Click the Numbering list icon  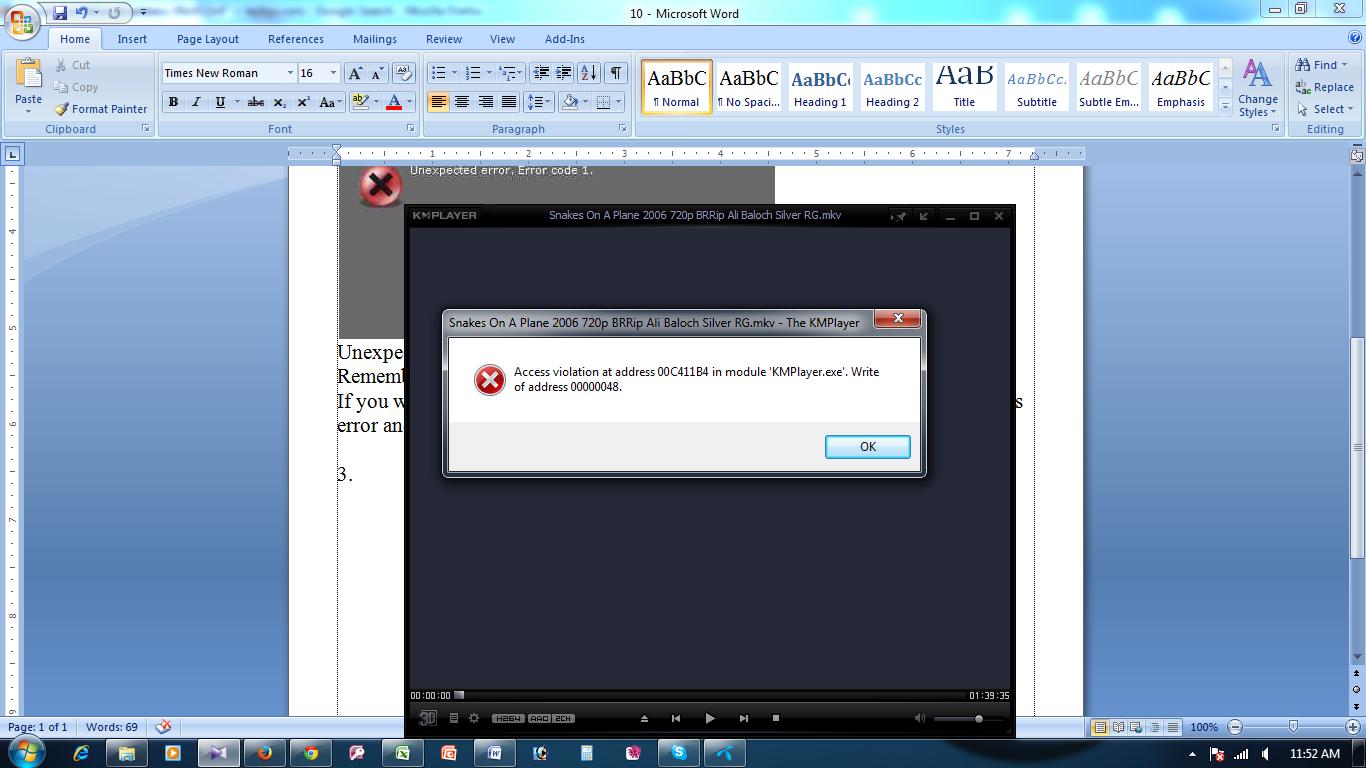coord(474,73)
